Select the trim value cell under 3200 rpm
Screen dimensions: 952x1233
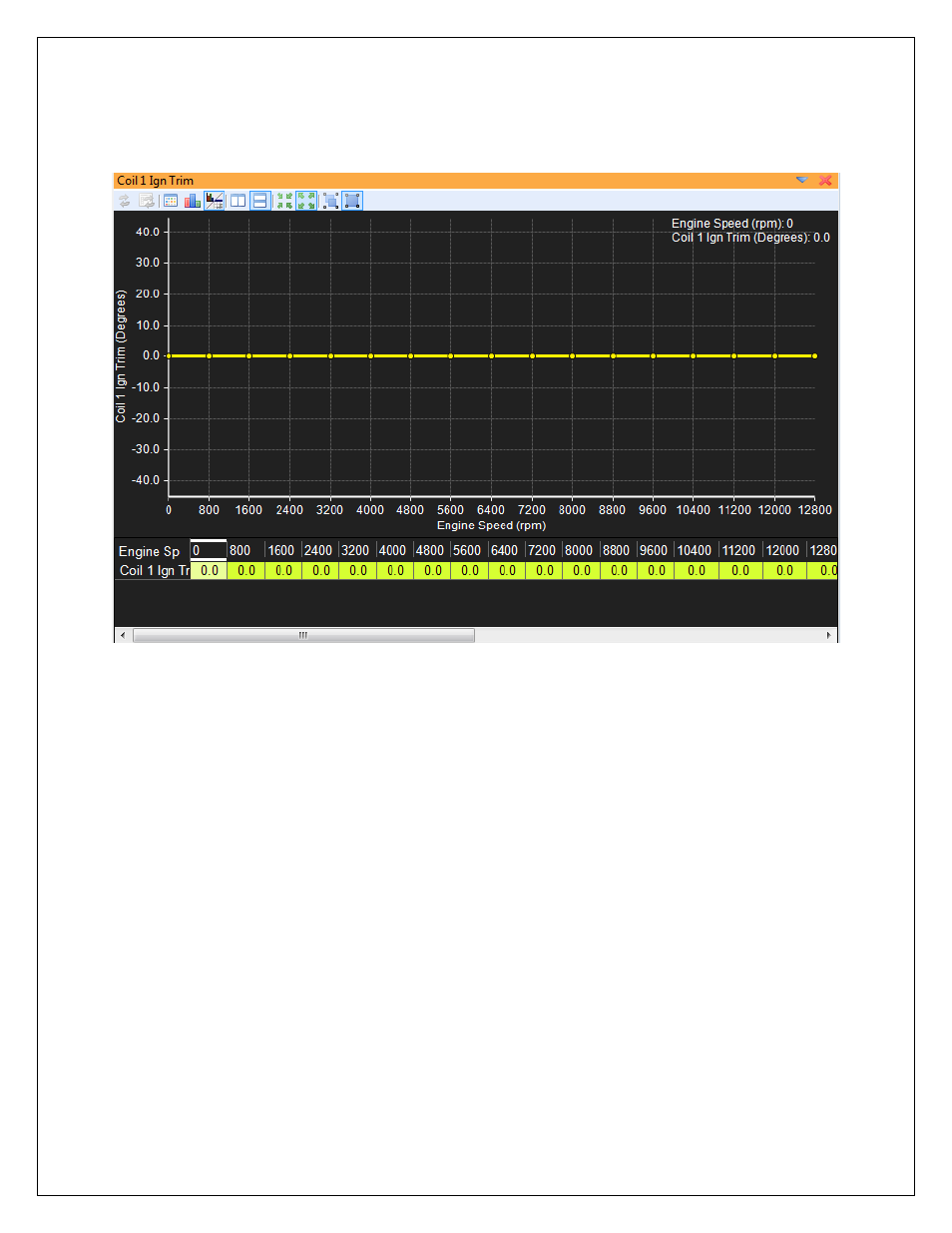coord(357,571)
